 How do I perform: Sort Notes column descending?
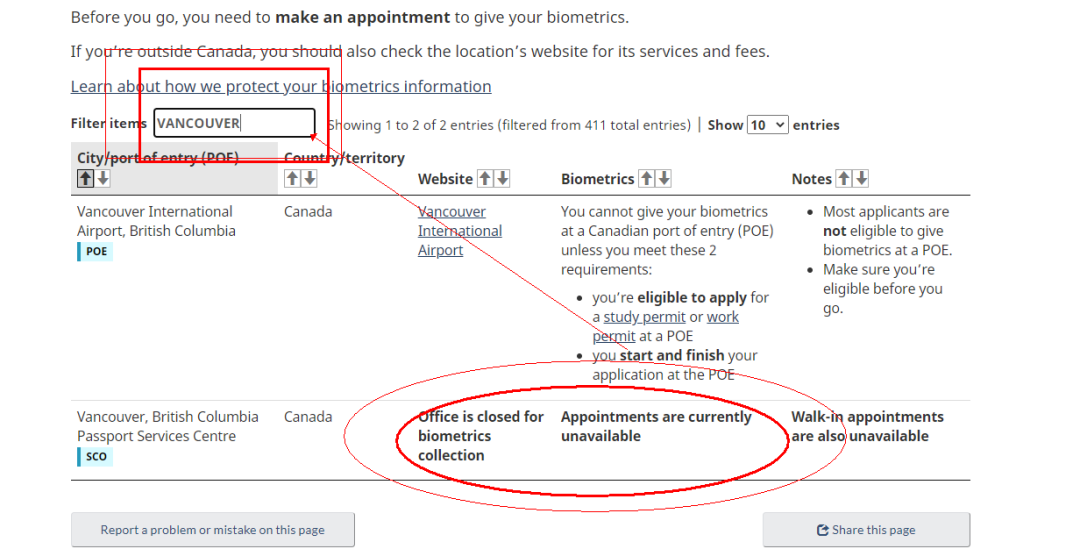[861, 179]
